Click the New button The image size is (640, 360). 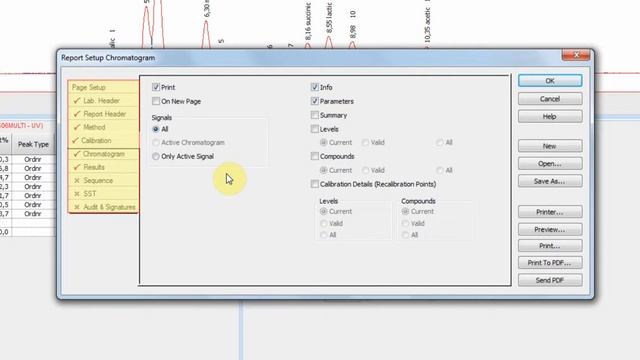(550, 146)
